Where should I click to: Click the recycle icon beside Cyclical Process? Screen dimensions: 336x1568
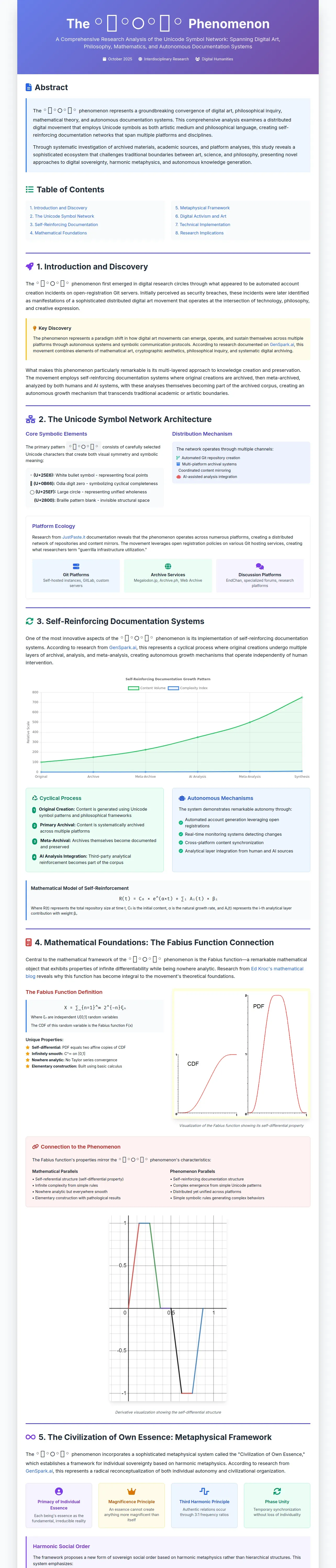click(35, 798)
